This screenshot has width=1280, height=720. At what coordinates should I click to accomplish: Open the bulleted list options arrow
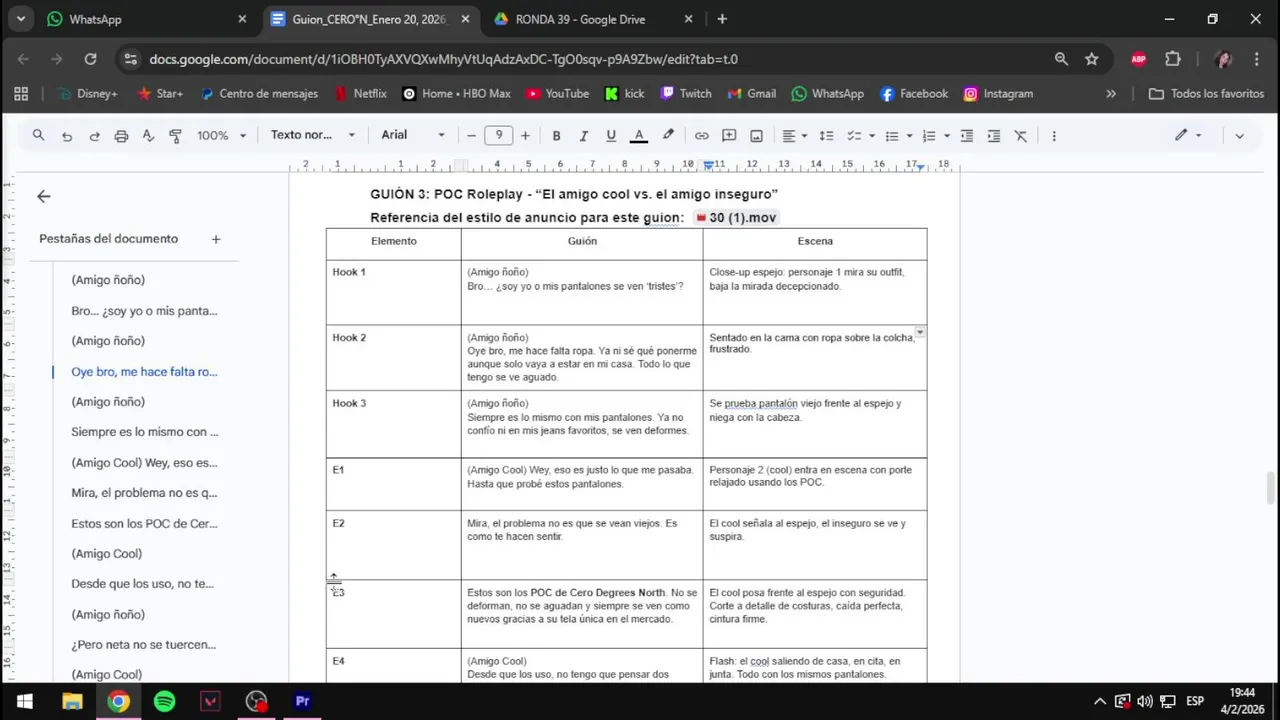coord(909,136)
